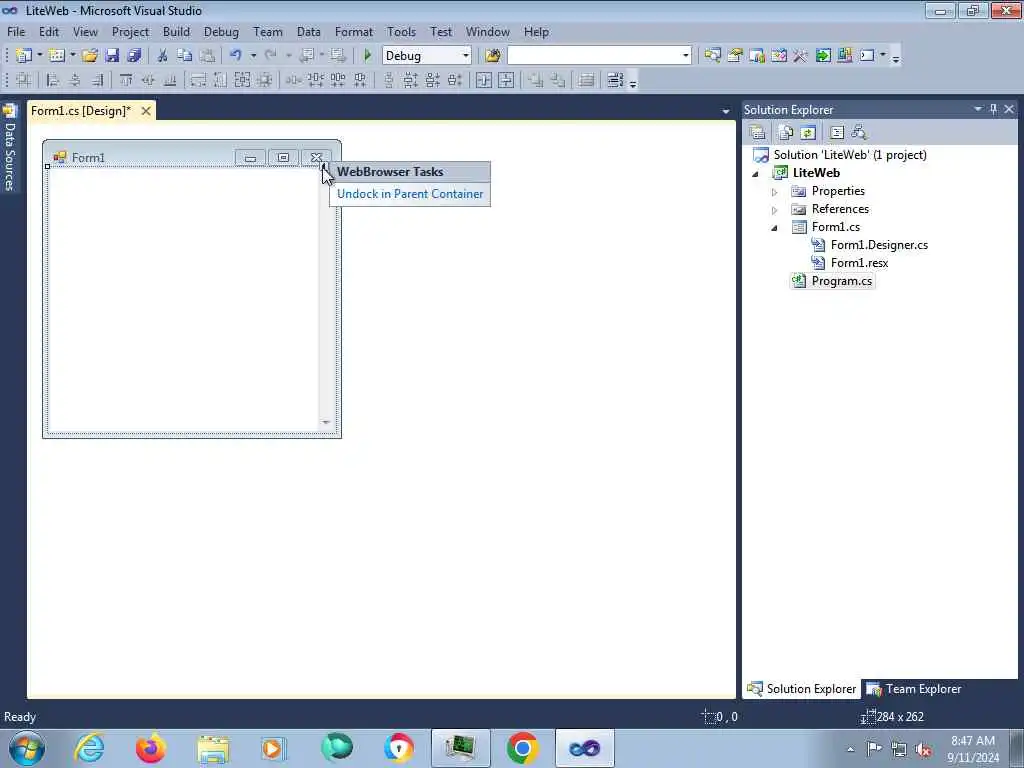Open the Debug configuration dropdown
Image resolution: width=1024 pixels, height=768 pixels.
466,56
